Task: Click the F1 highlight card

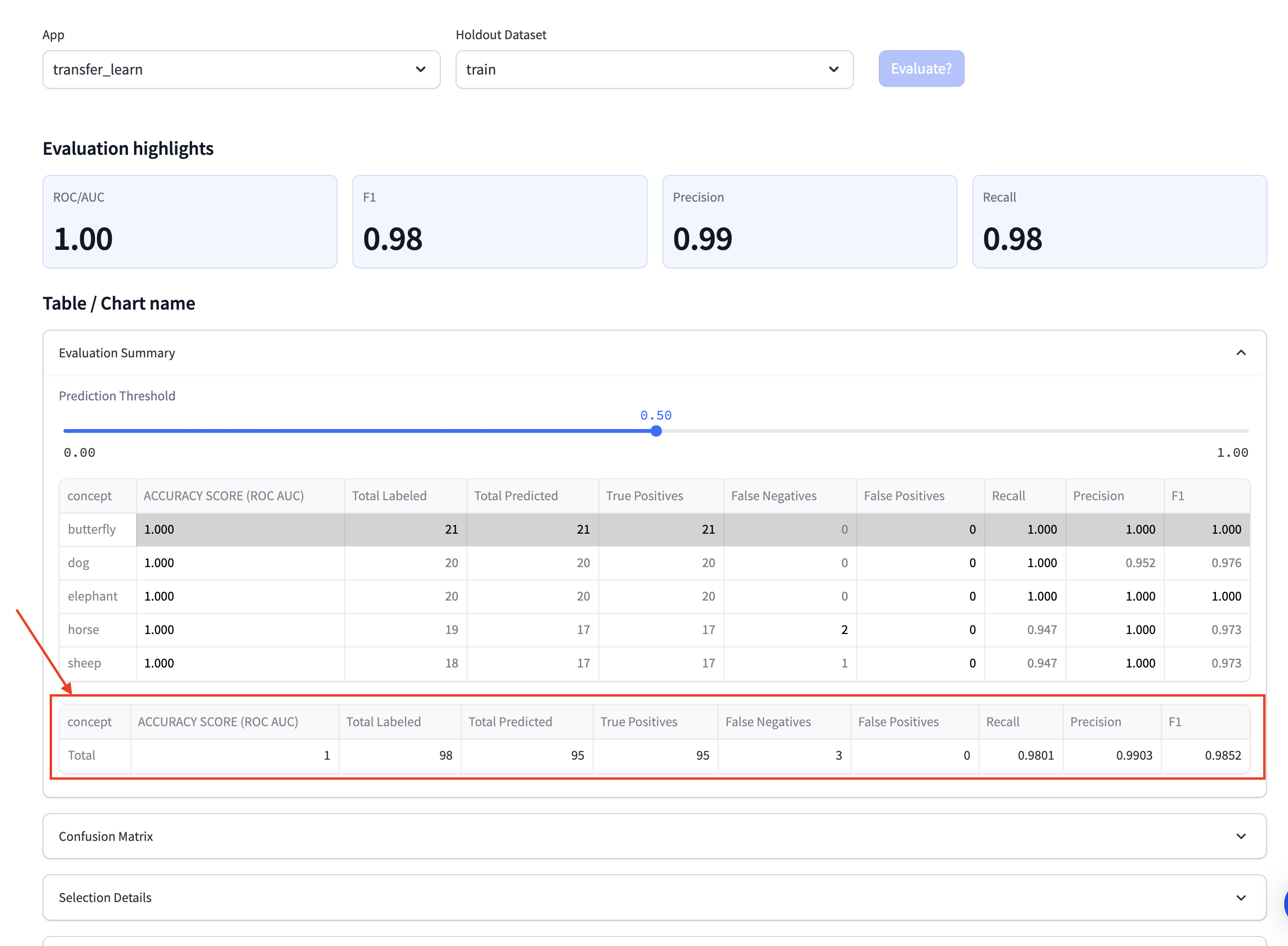Action: pos(499,222)
